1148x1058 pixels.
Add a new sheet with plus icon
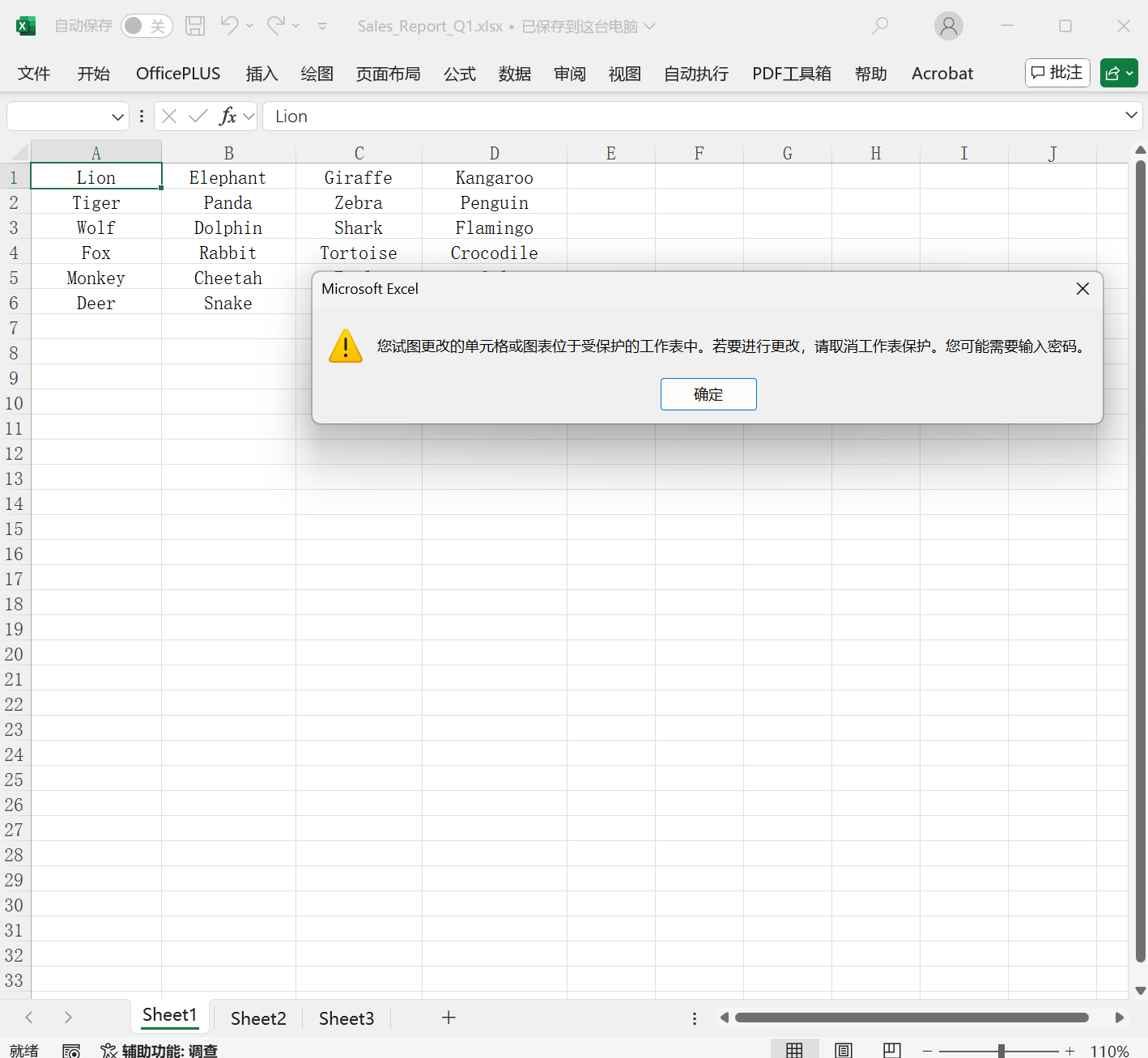click(x=449, y=1018)
